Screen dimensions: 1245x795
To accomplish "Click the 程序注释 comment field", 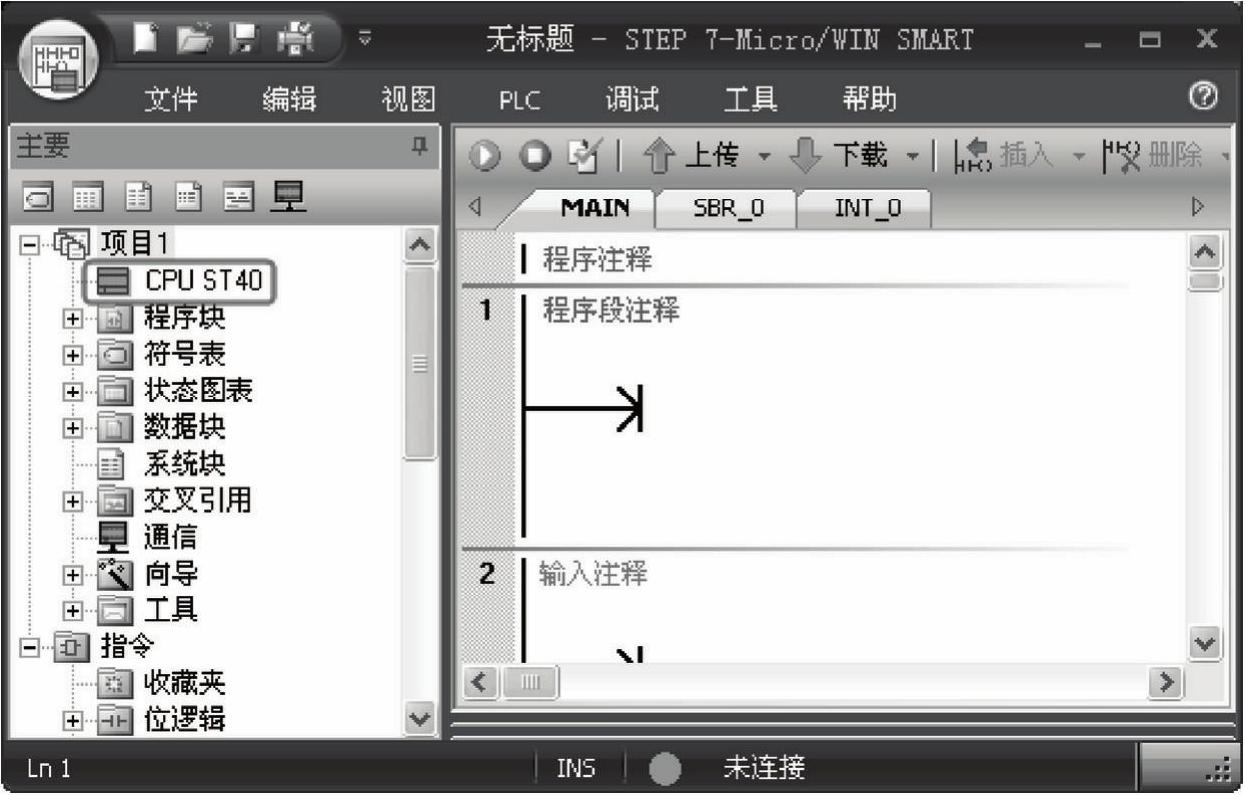I will (x=597, y=262).
